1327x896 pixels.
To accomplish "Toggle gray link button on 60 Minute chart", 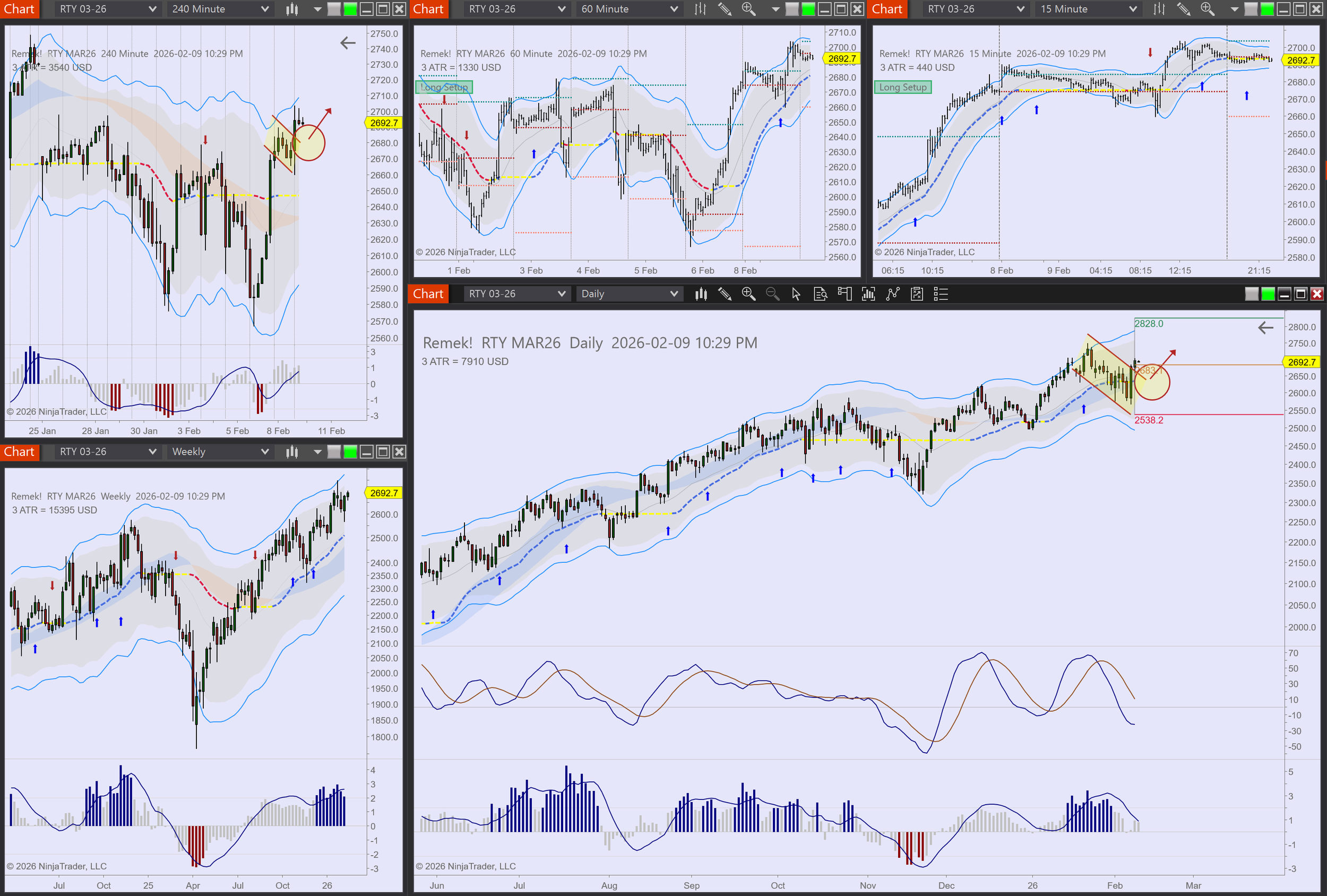I will pyautogui.click(x=792, y=9).
